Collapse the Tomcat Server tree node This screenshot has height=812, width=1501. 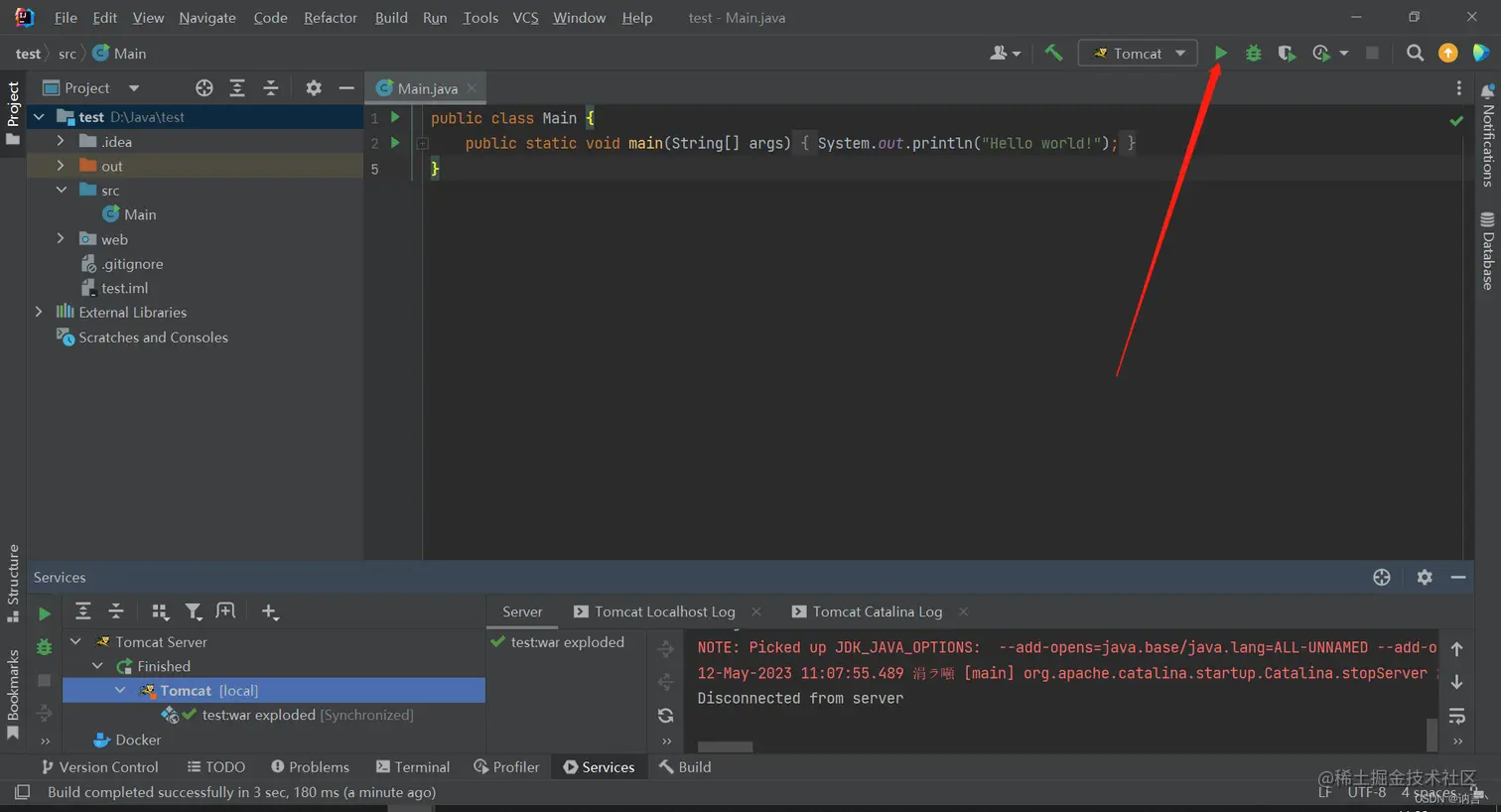pyautogui.click(x=75, y=641)
